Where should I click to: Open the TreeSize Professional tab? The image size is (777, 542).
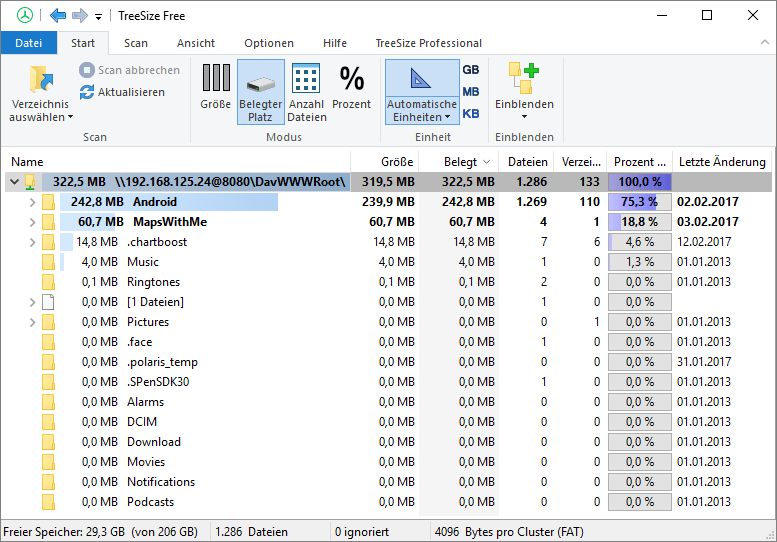(x=429, y=43)
